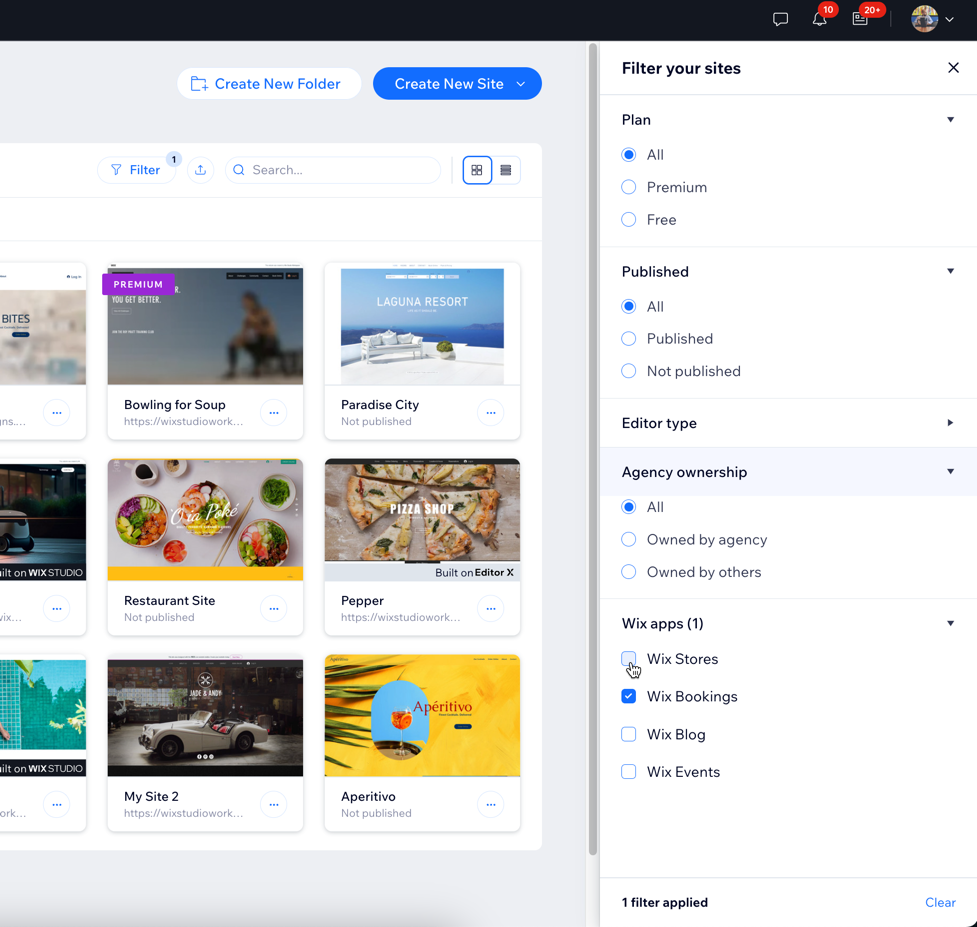Open more actions for Bowling for Soup
This screenshot has height=927, width=977.
coord(274,412)
